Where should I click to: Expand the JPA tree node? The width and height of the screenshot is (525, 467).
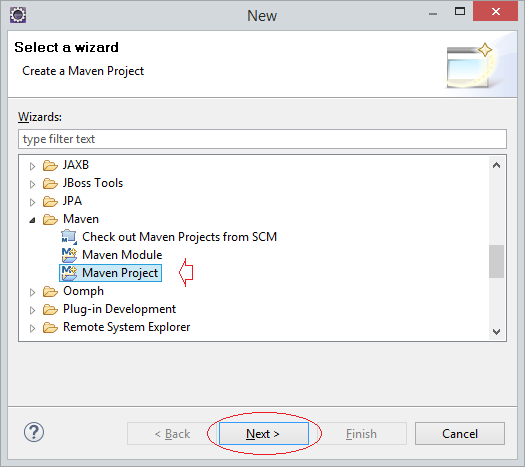(x=32, y=202)
